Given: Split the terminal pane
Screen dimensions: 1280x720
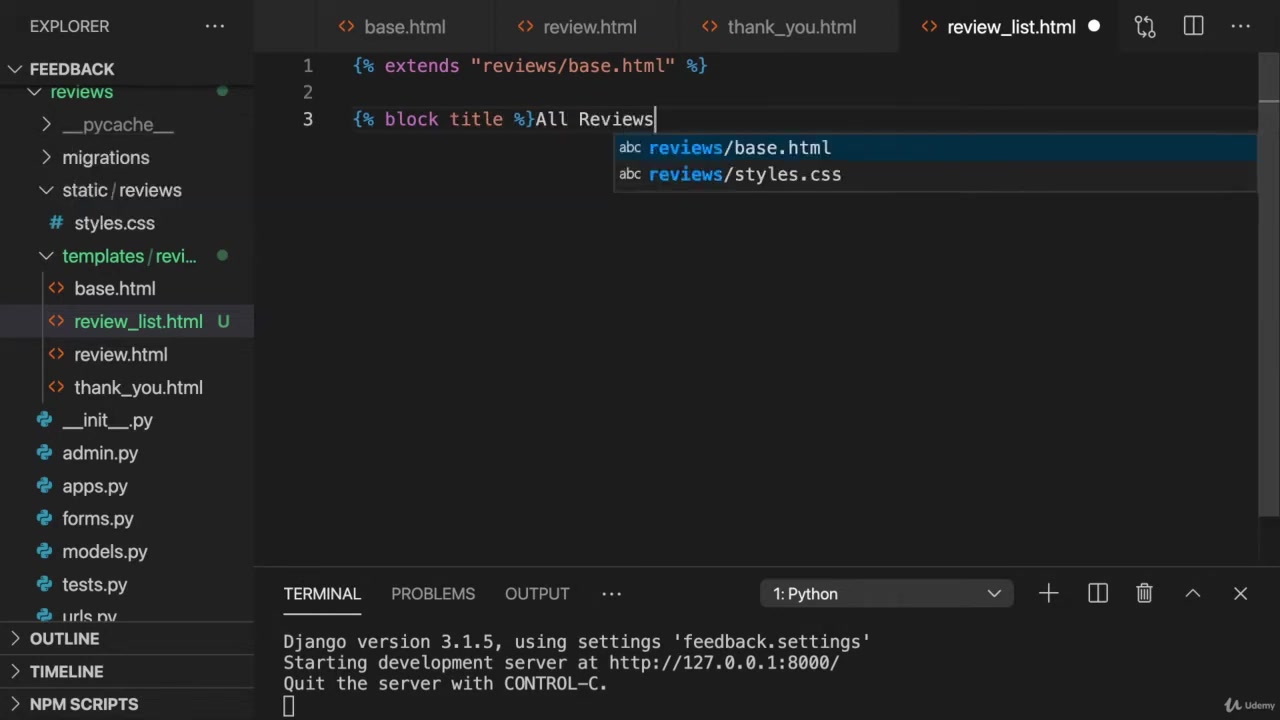Looking at the screenshot, I should [x=1098, y=594].
